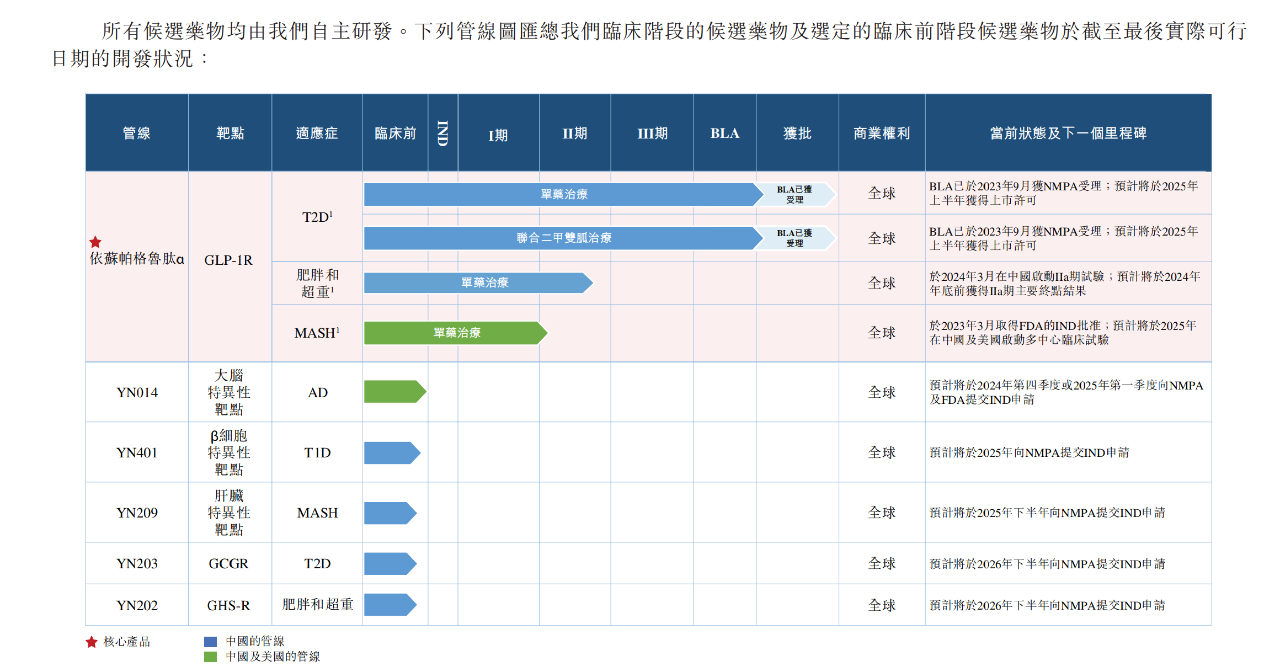Click the 商業權利 column header
The width and height of the screenshot is (1280, 669).
click(x=881, y=133)
